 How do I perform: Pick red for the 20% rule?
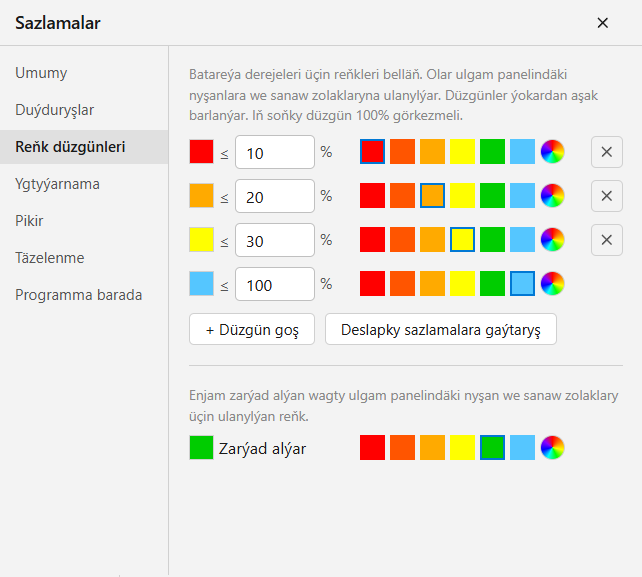pyautogui.click(x=372, y=195)
